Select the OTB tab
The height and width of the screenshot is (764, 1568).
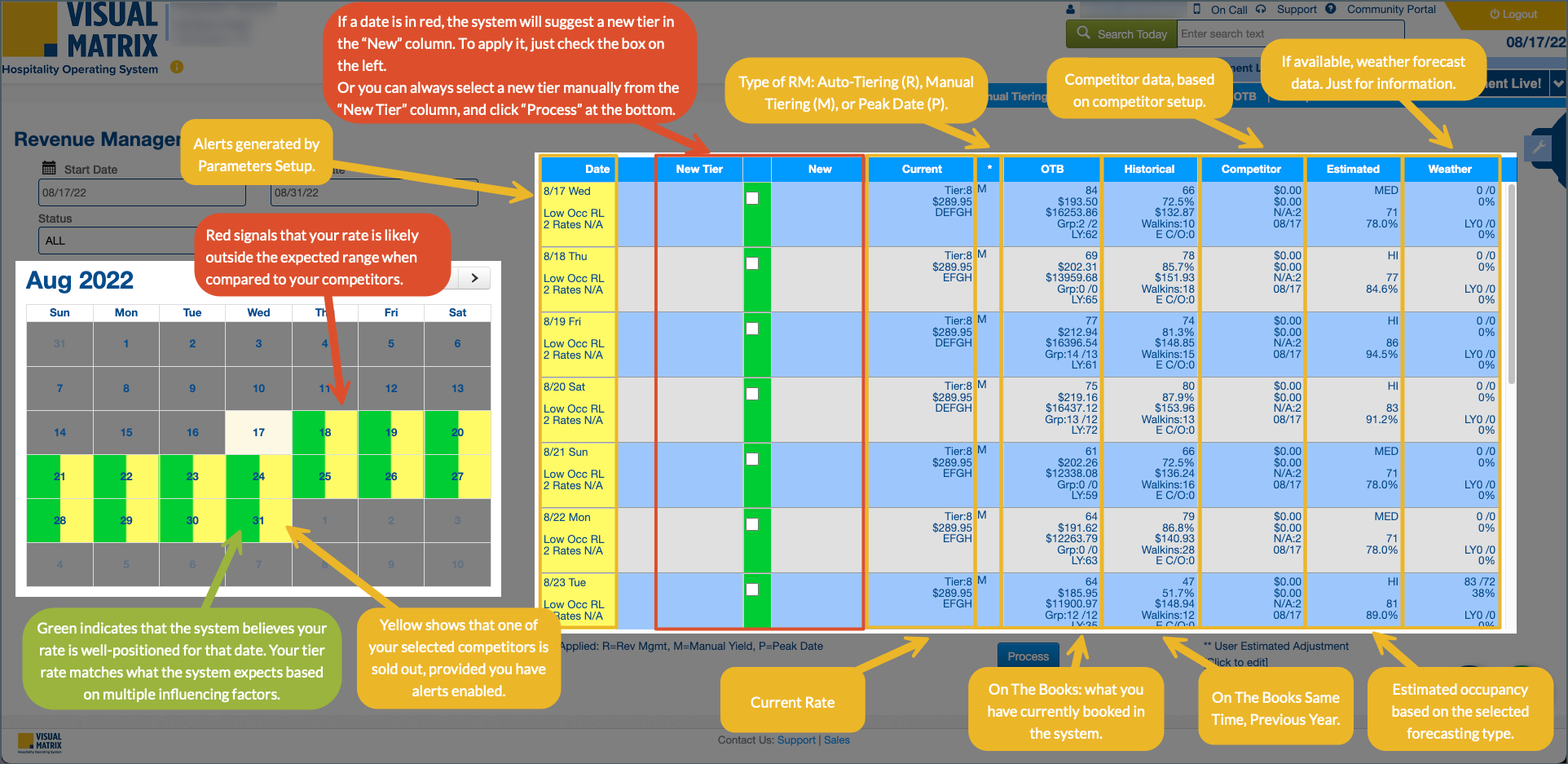(1244, 96)
